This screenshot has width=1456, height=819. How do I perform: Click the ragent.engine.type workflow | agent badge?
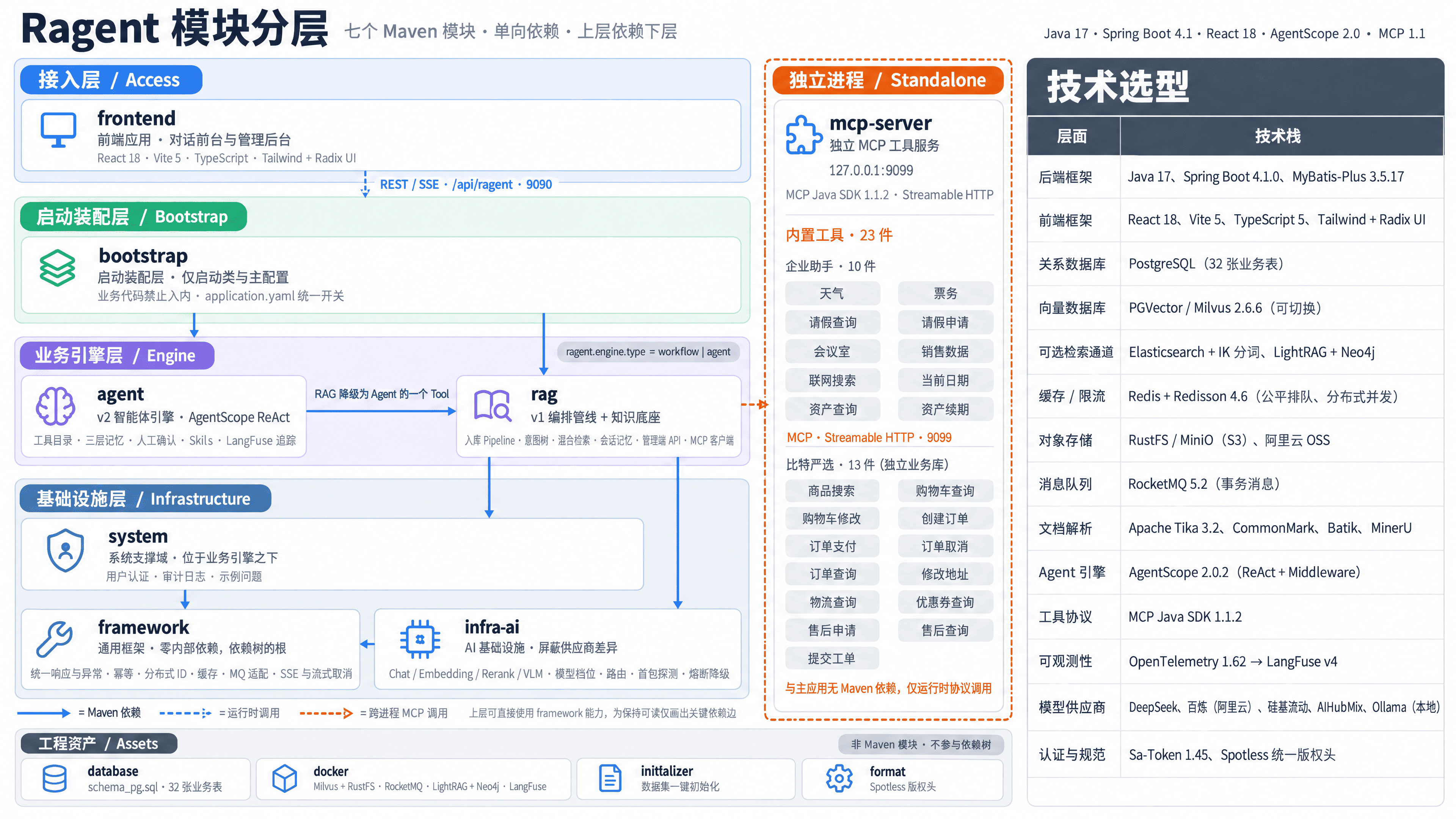[648, 351]
